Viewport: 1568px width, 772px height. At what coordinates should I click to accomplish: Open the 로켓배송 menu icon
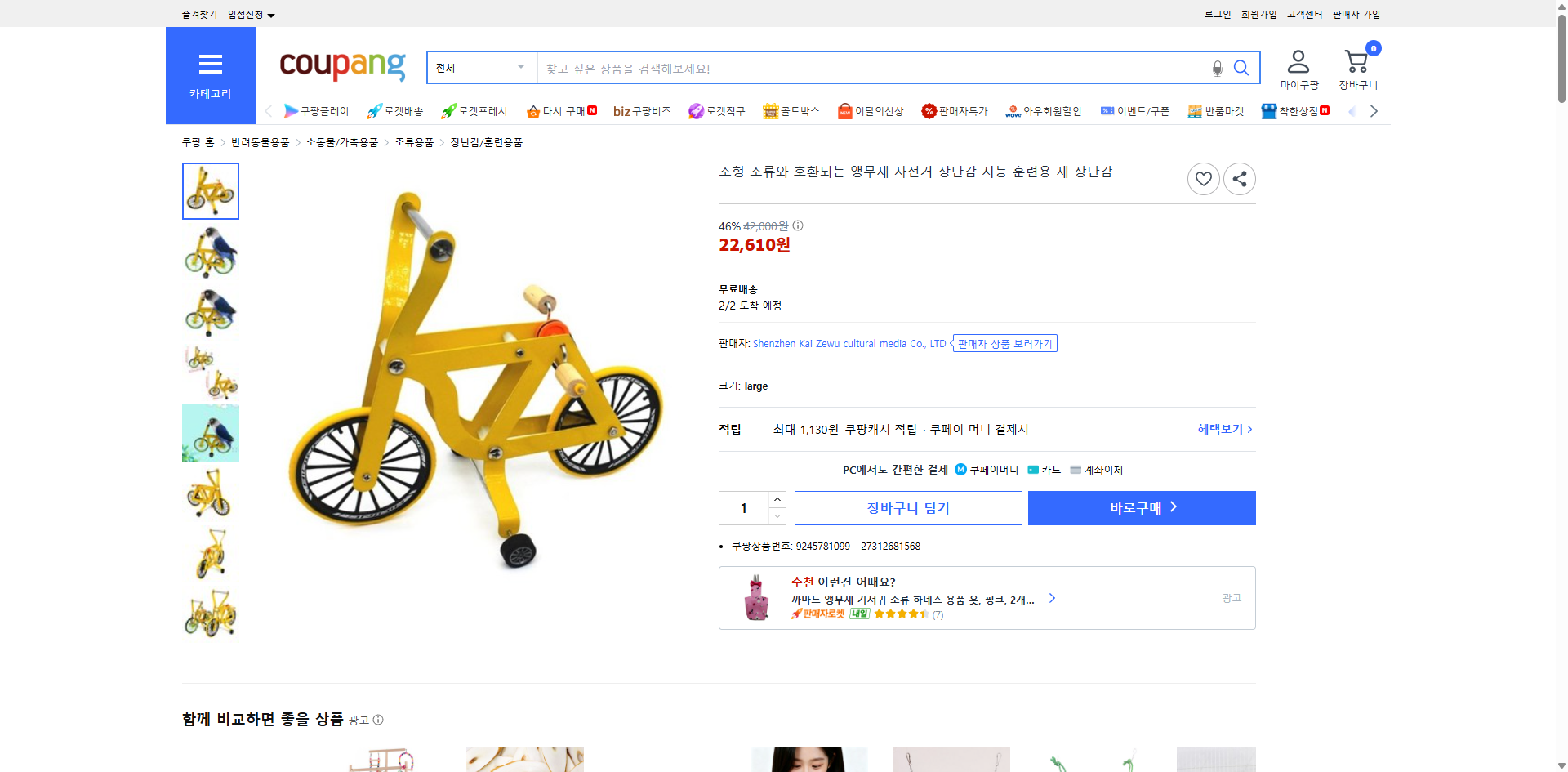pos(373,110)
